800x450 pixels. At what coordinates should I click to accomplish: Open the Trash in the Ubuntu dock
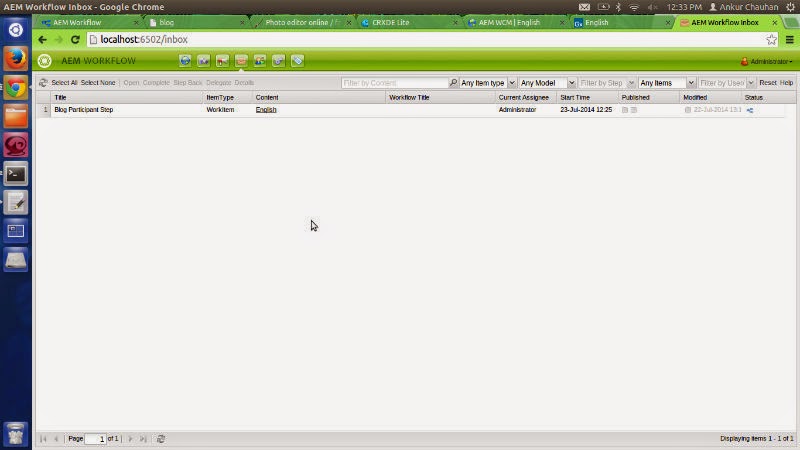[16, 434]
